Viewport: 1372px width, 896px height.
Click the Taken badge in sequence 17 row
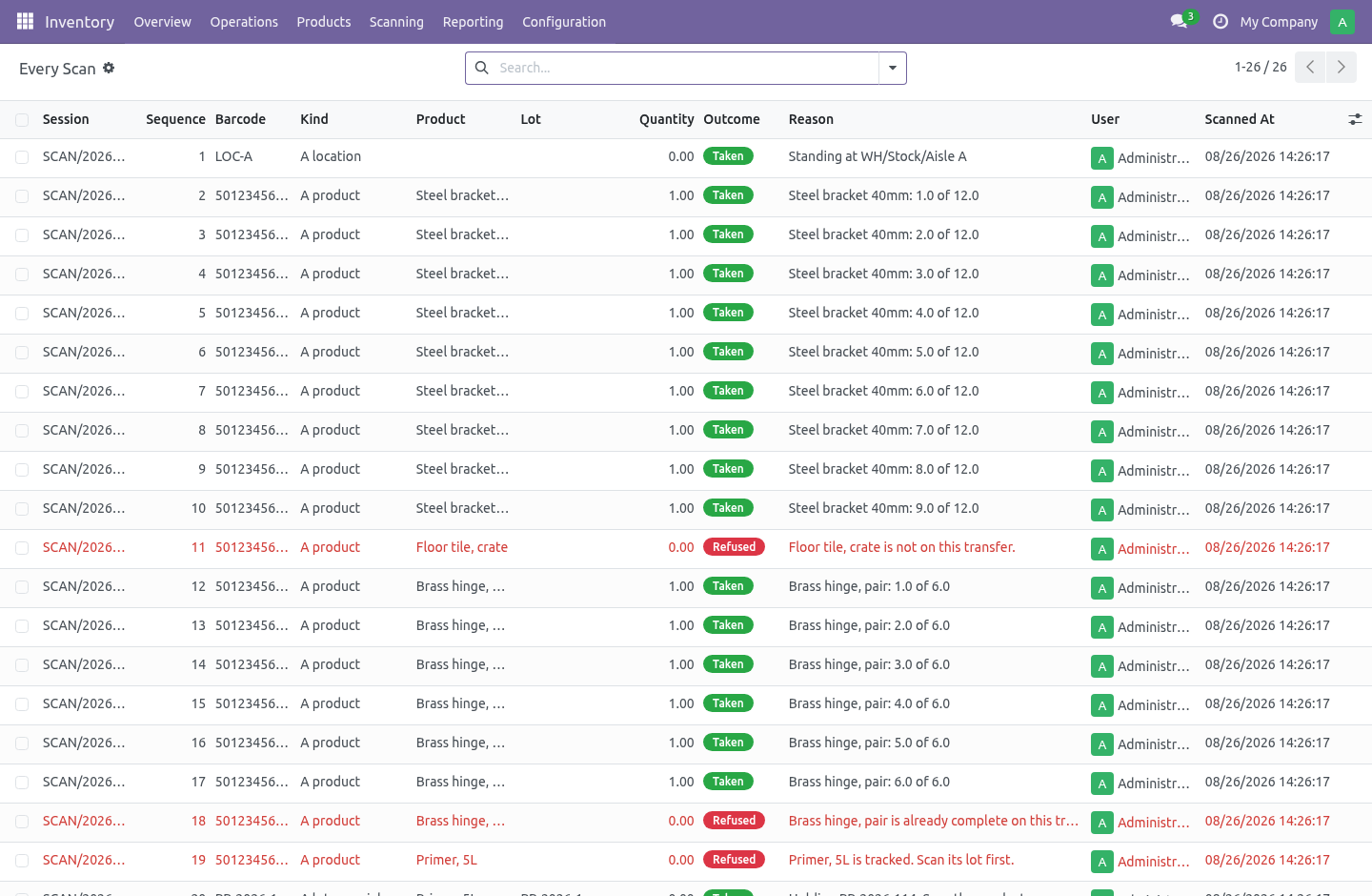click(x=728, y=782)
